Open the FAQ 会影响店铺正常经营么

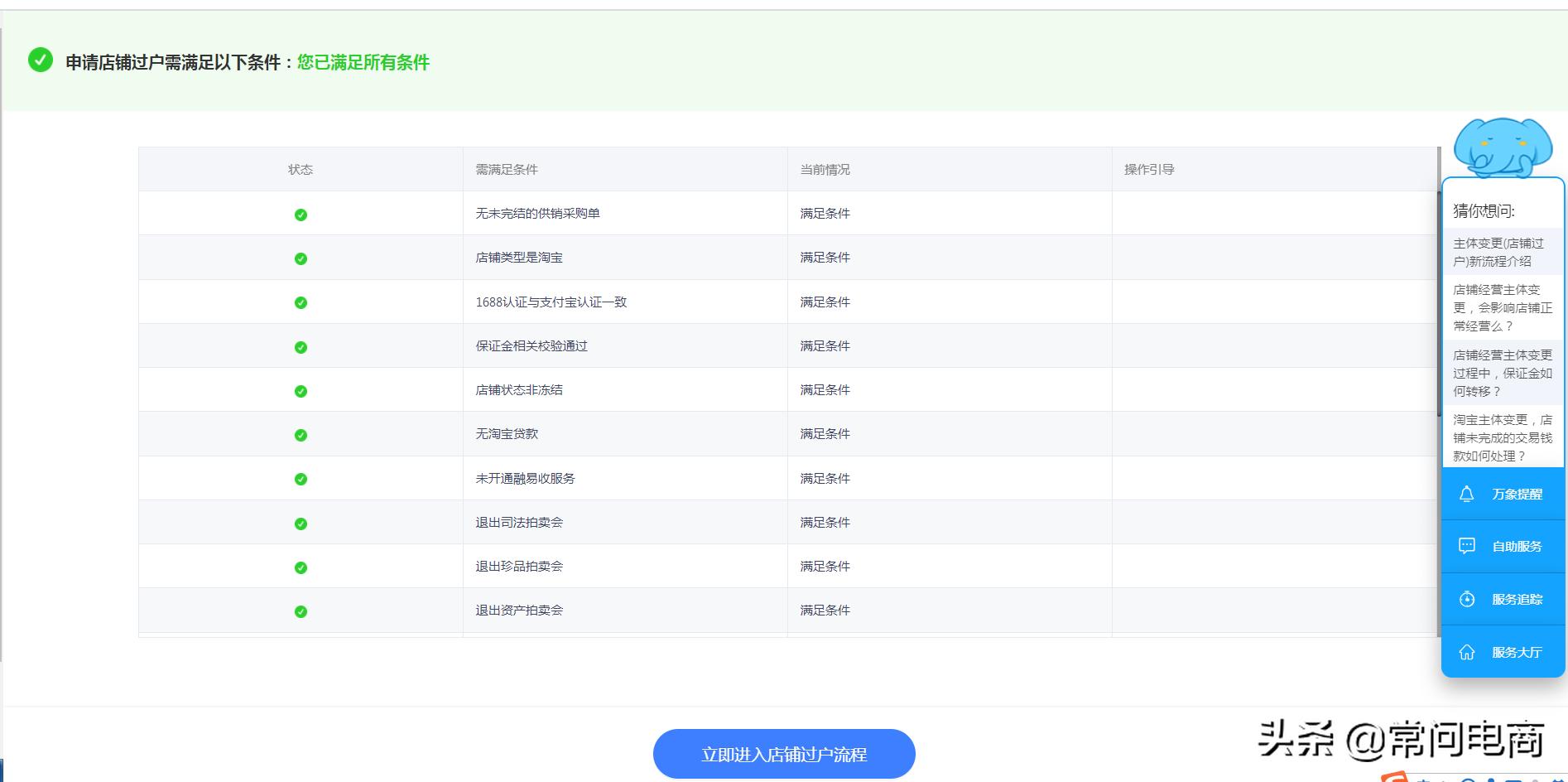pyautogui.click(x=1502, y=307)
